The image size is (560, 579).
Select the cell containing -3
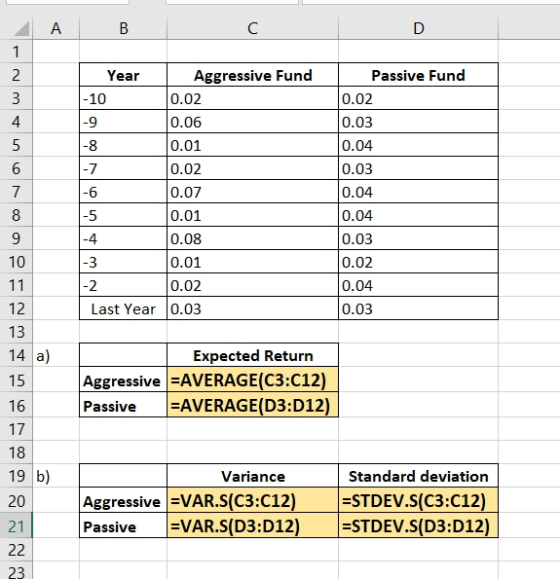(x=123, y=262)
